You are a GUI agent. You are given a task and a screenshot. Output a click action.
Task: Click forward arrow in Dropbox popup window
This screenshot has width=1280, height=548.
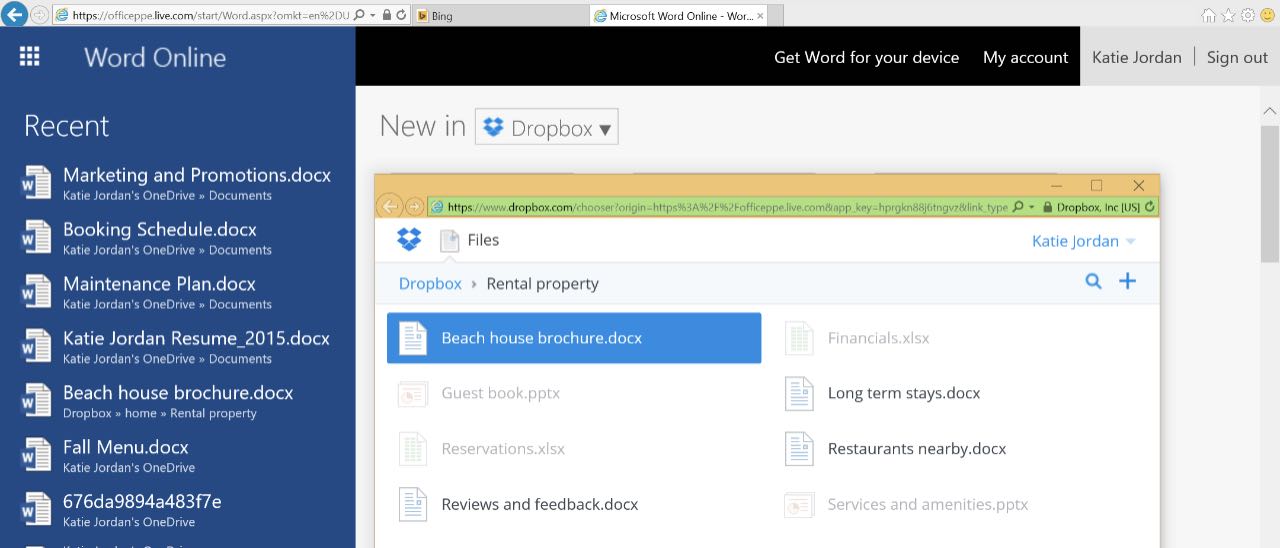[414, 206]
